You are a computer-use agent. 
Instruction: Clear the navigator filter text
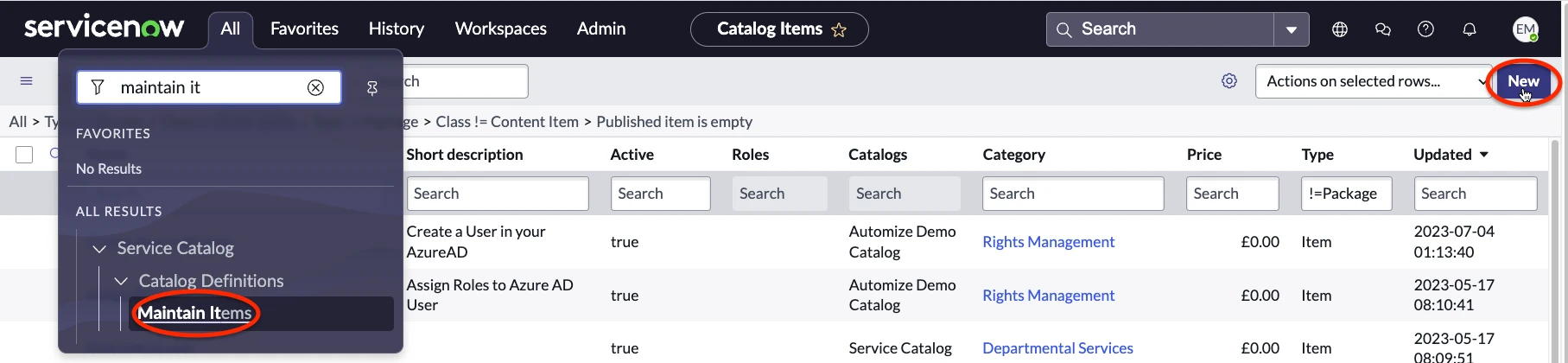coord(316,87)
